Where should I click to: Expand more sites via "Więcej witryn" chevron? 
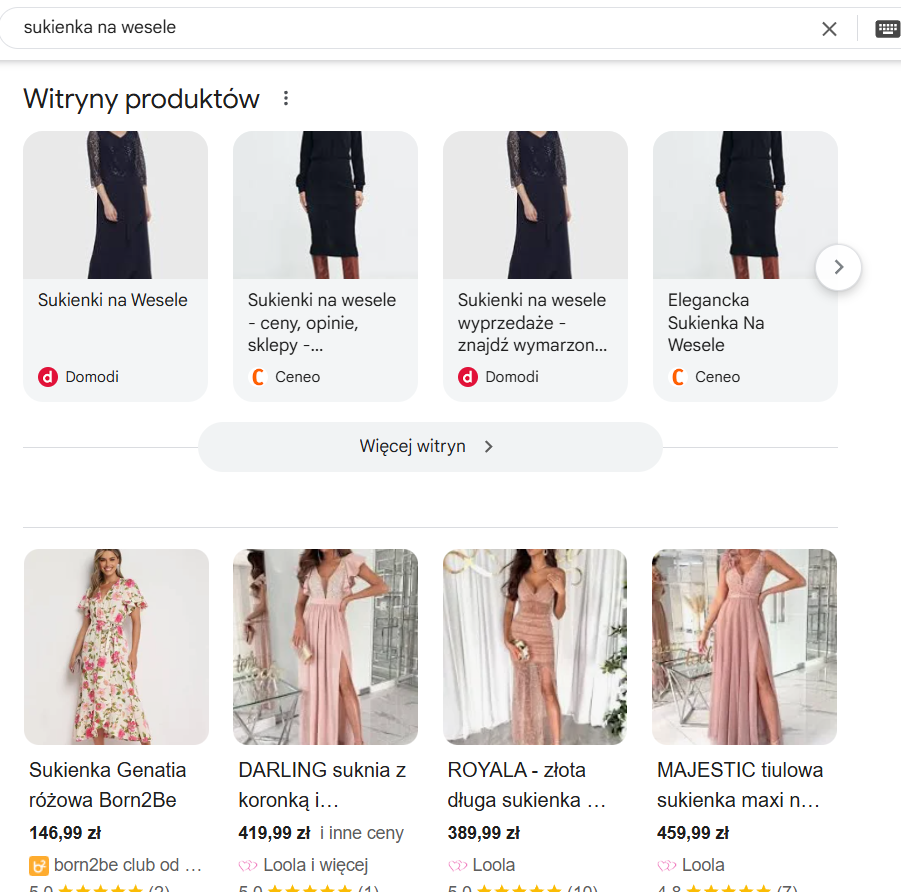(x=489, y=447)
